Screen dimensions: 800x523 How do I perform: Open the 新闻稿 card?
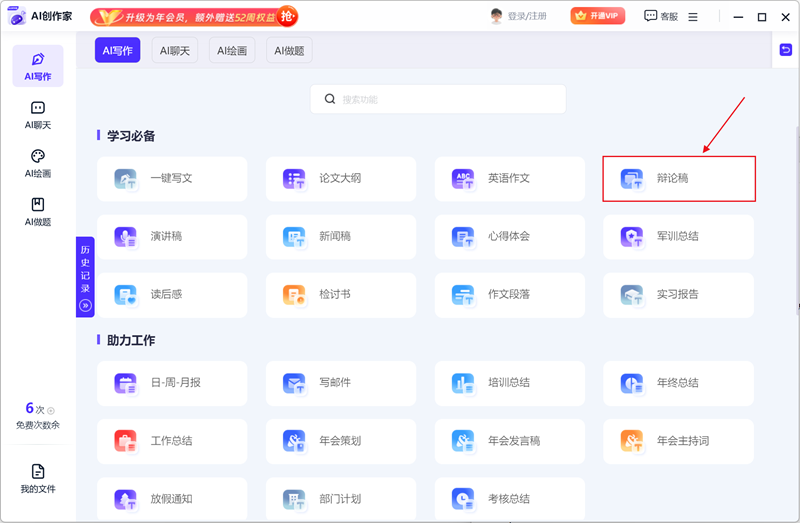[341, 237]
